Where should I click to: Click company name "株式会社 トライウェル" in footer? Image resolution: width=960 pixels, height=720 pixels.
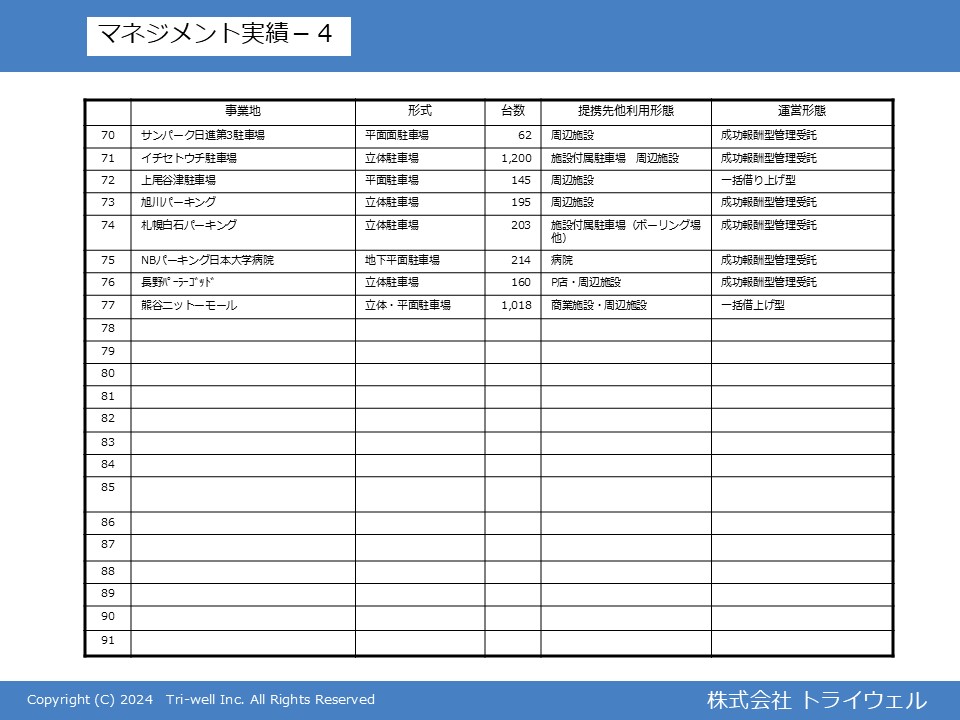[x=817, y=700]
